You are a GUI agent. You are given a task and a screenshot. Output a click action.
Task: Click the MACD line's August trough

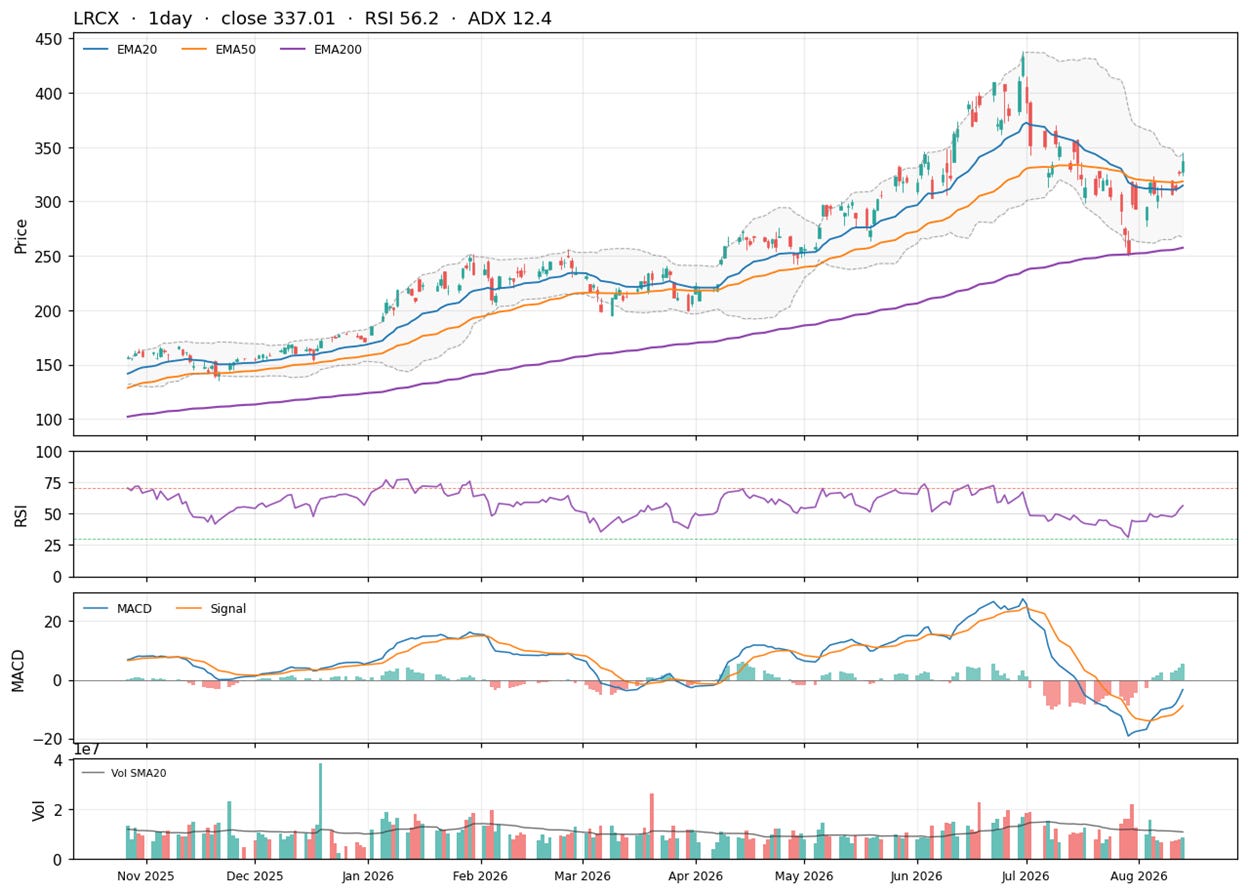coord(1128,736)
